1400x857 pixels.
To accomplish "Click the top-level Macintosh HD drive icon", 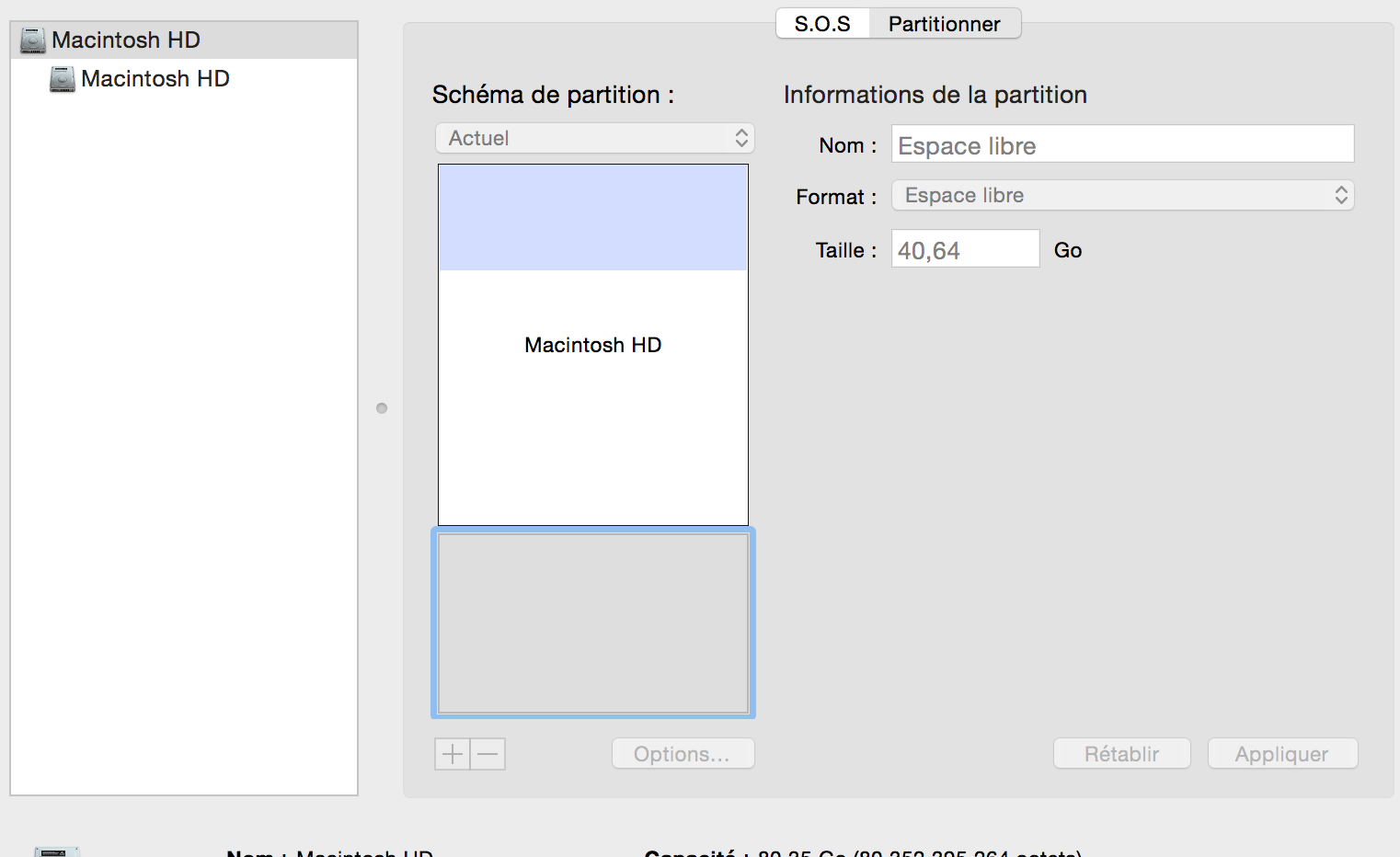I will click(x=33, y=40).
